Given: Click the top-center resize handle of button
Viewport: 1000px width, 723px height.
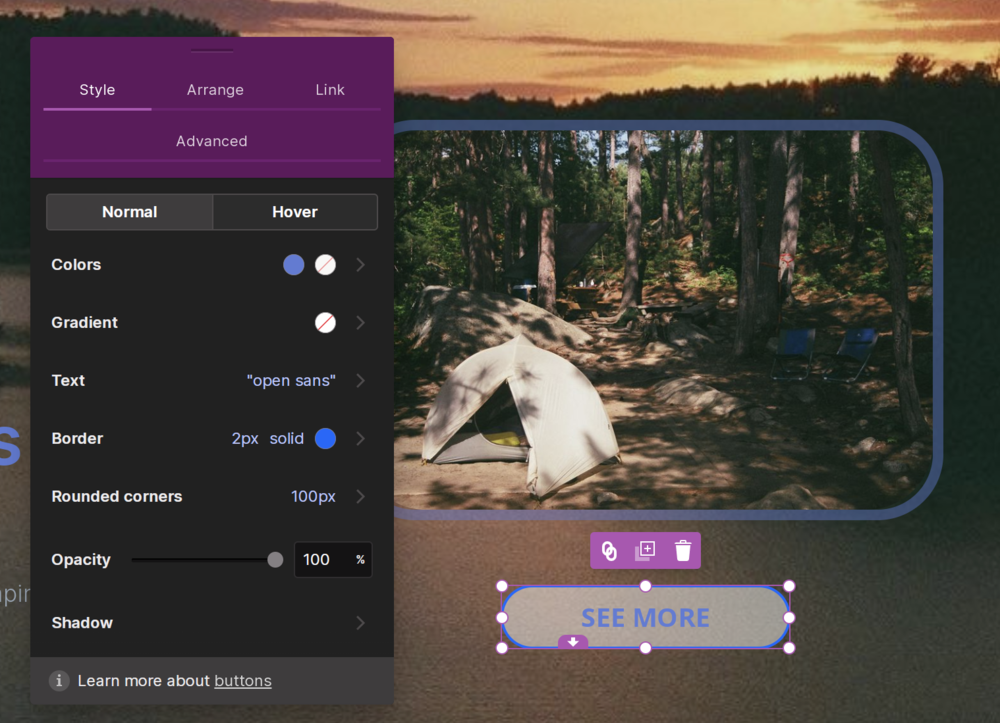Looking at the screenshot, I should click(x=645, y=586).
